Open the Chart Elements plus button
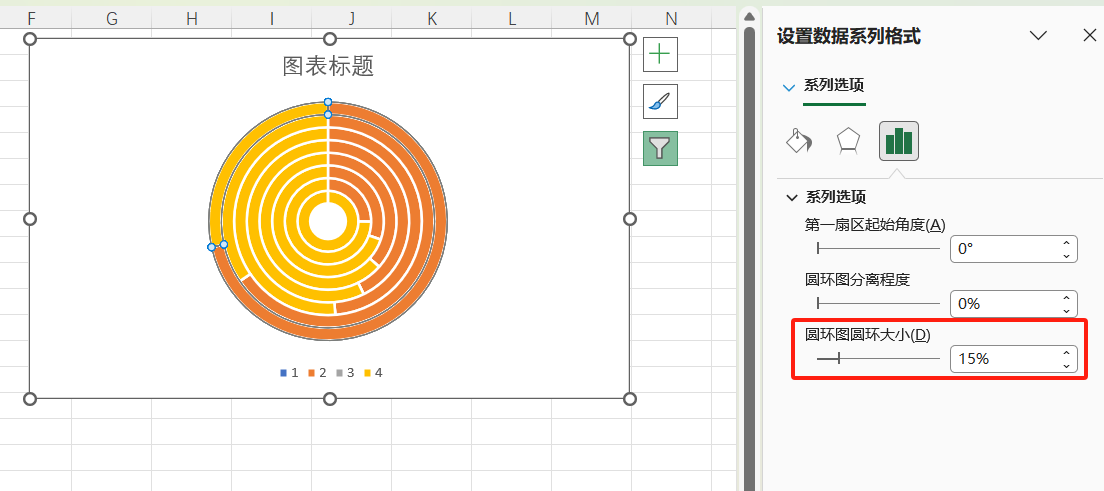This screenshot has height=491, width=1104. pyautogui.click(x=660, y=55)
